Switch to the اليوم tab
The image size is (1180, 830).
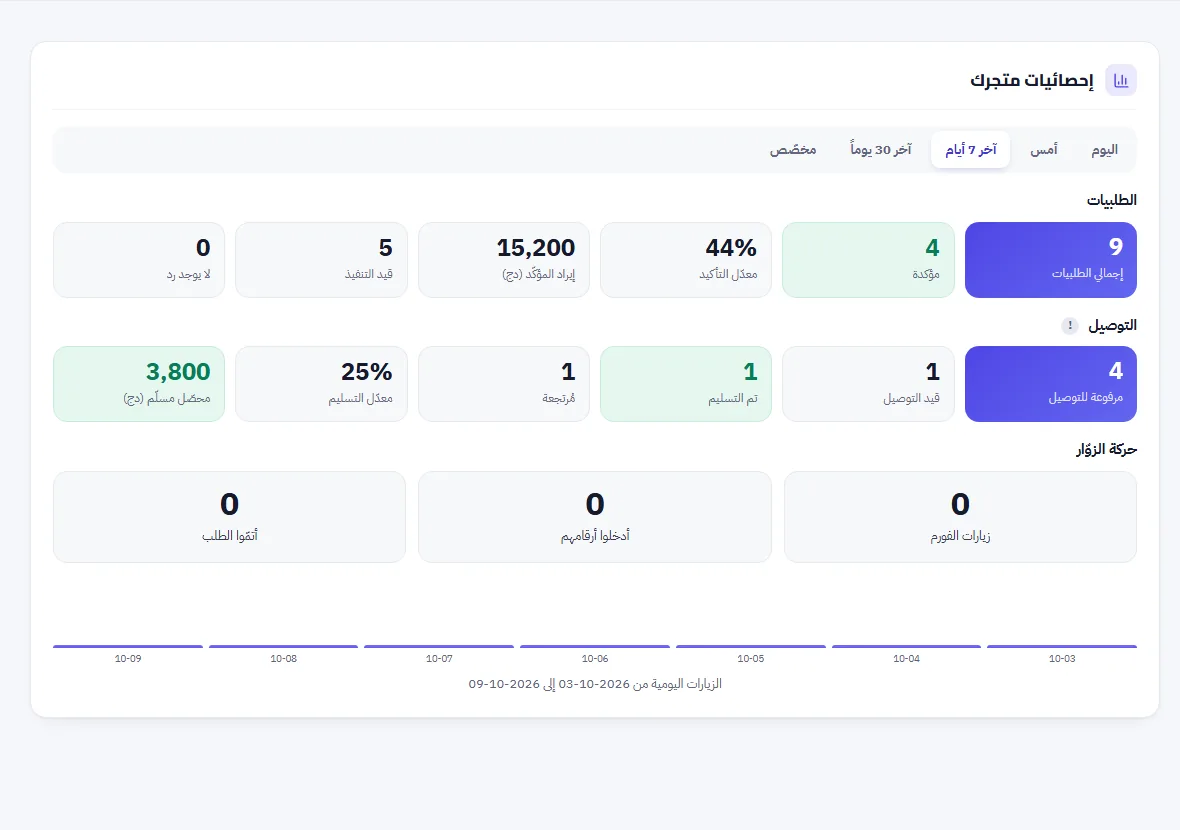point(1104,150)
